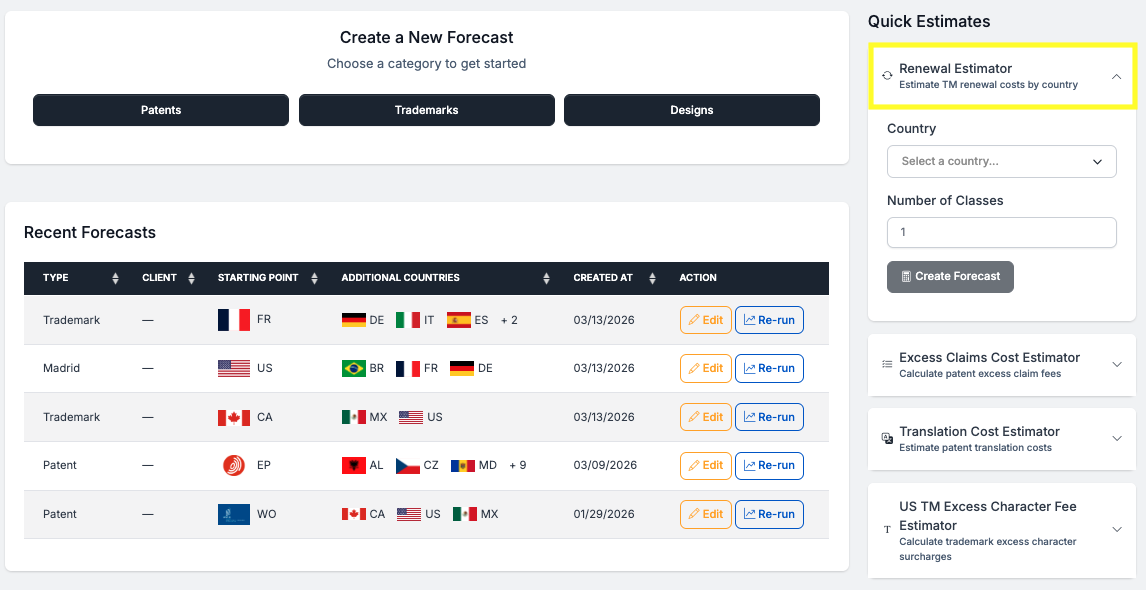
Task: Edit the Madrid forecast row
Action: click(x=705, y=368)
